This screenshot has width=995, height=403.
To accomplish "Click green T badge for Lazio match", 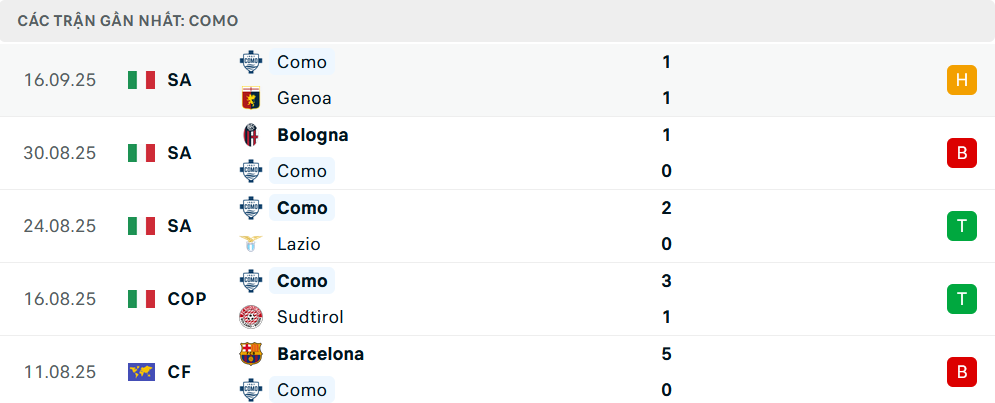I will click(961, 226).
